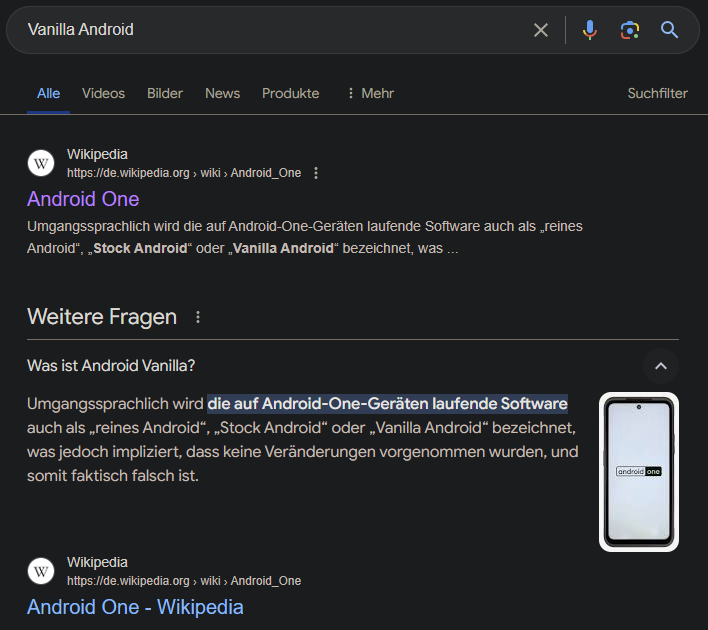Open the 'Android One' result link

(83, 199)
